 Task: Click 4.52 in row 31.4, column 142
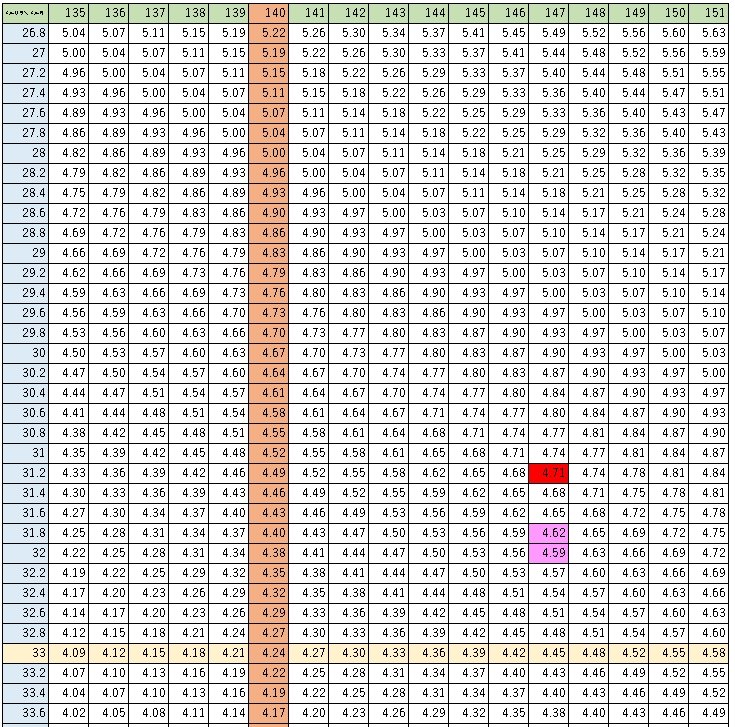[349, 493]
